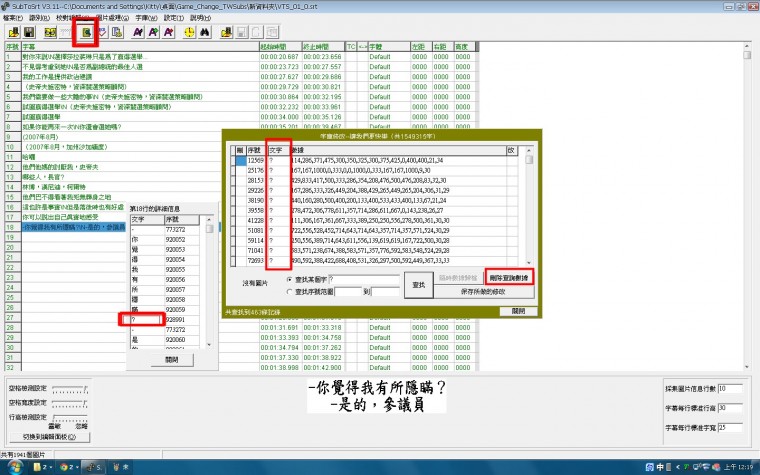Click the main window right vertical scrollbar

[747, 206]
